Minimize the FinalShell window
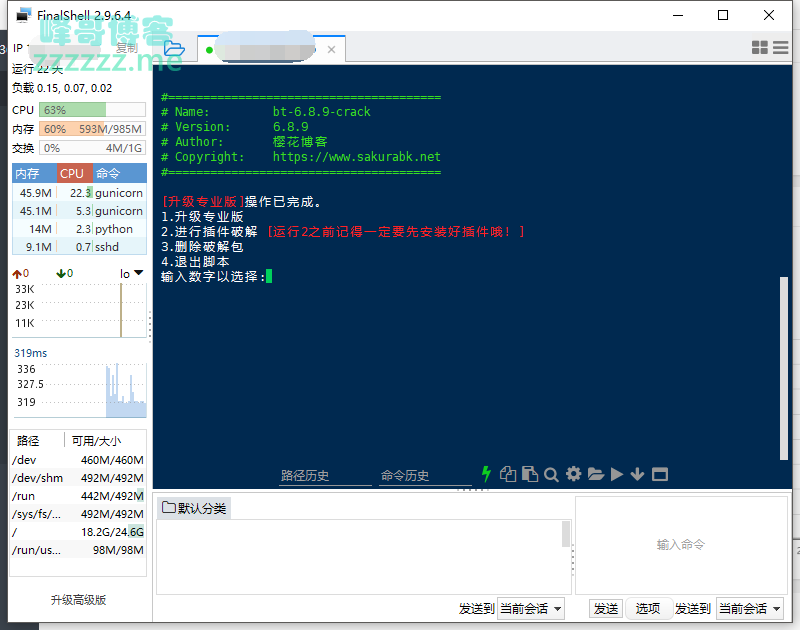The image size is (800, 630). coord(678,15)
